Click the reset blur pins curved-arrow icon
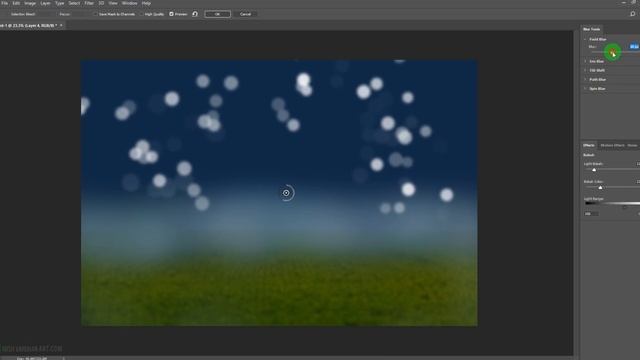This screenshot has width=640, height=360. click(195, 14)
